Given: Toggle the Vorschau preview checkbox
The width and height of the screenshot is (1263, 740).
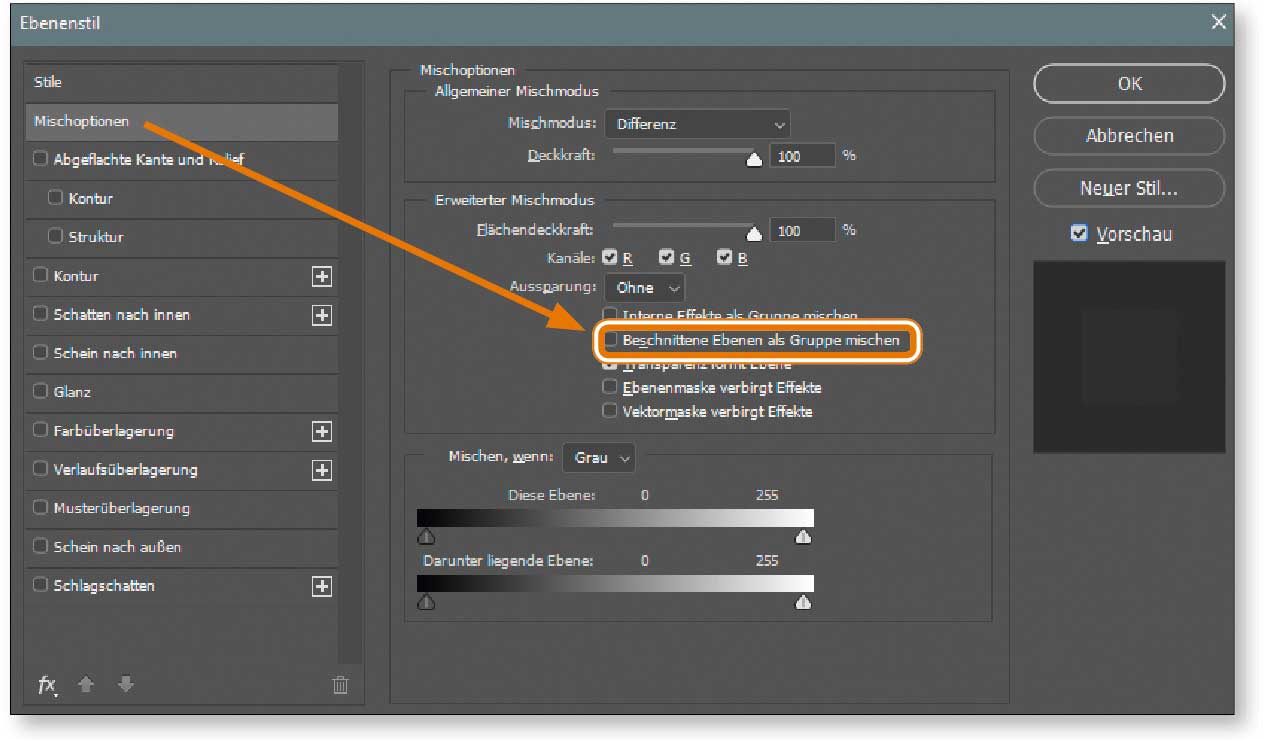Looking at the screenshot, I should [x=1078, y=234].
